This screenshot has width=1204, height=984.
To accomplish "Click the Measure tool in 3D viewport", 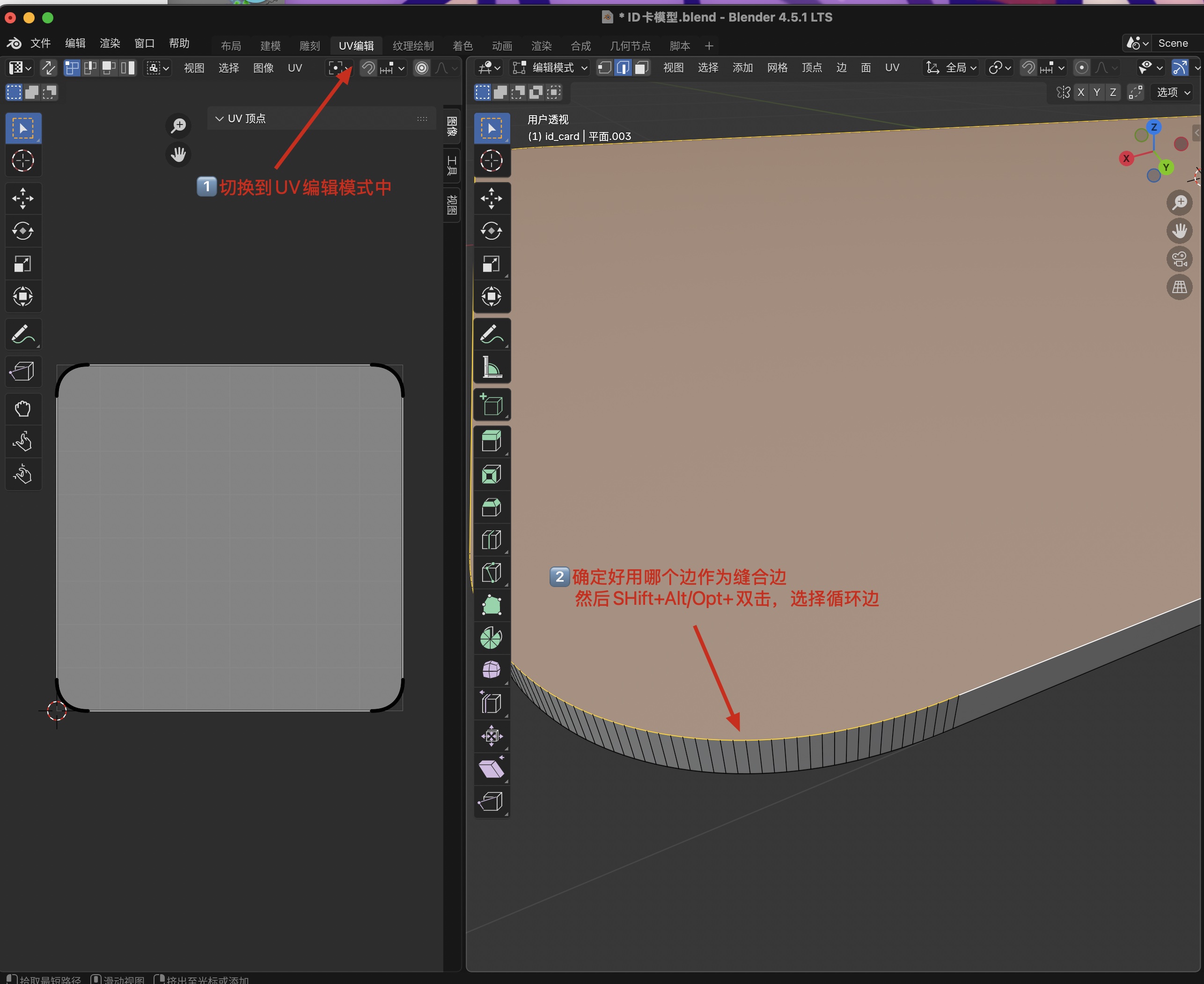I will [491, 367].
